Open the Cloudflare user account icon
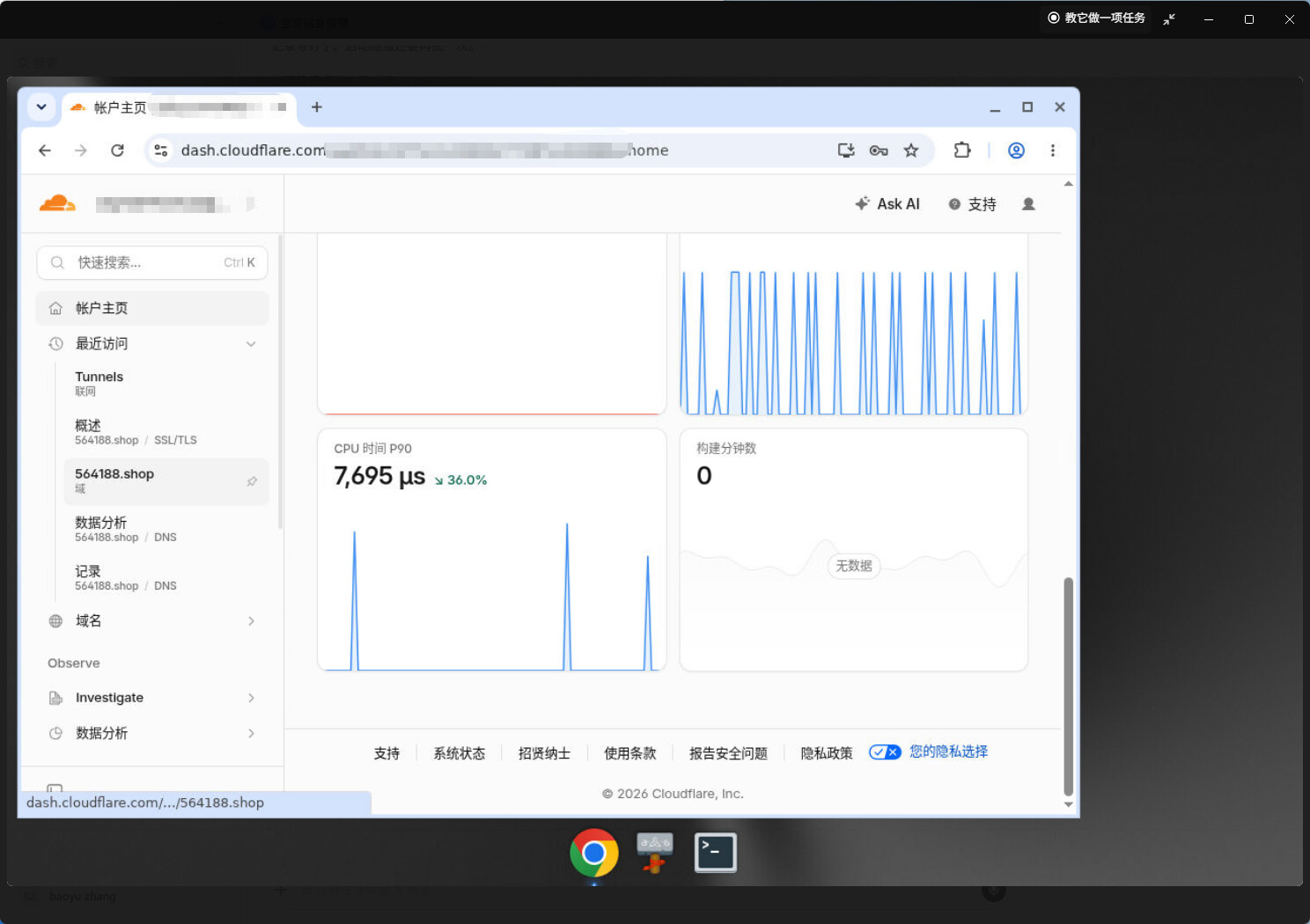This screenshot has width=1310, height=924. point(1028,204)
